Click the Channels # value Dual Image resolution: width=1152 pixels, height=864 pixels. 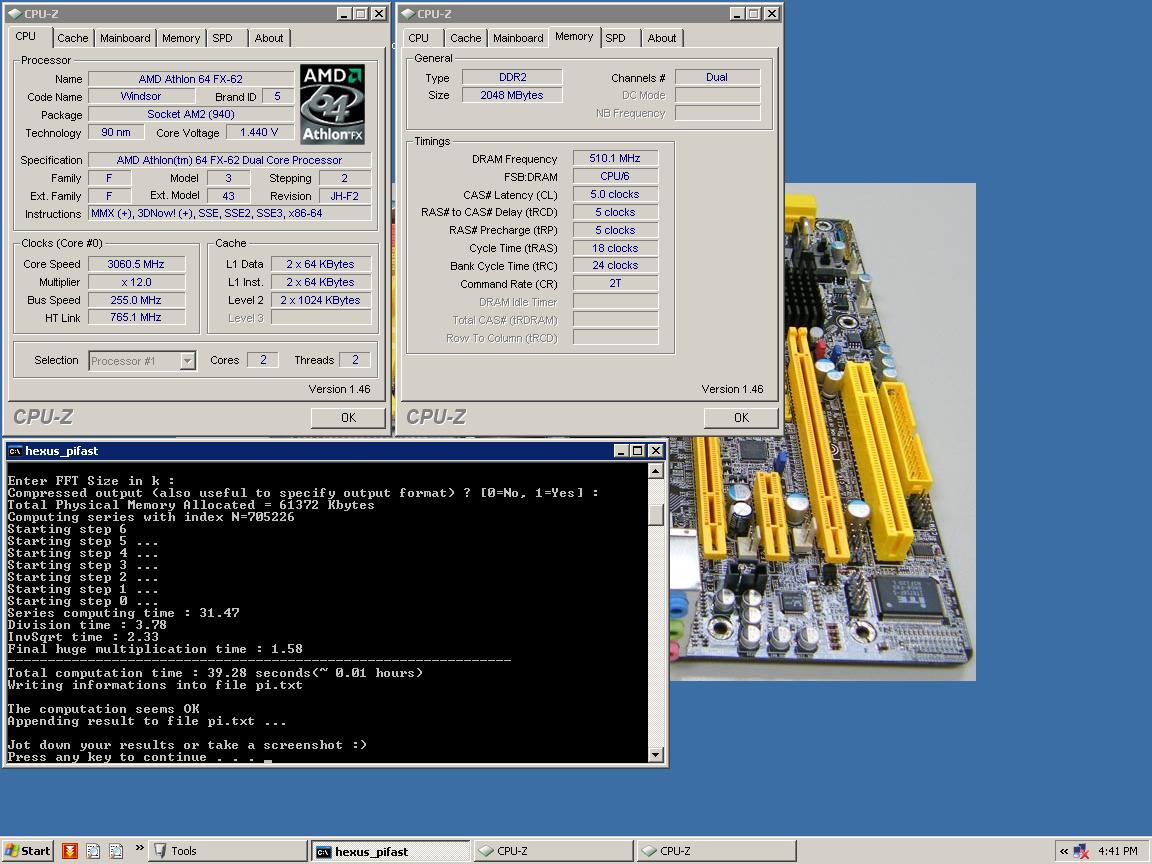717,77
